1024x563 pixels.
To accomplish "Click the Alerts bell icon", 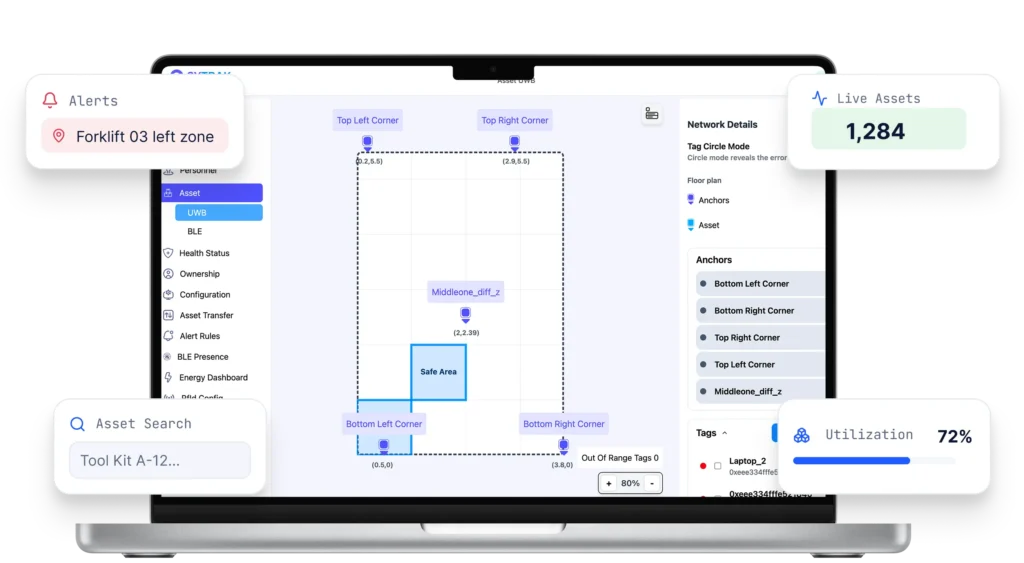I will [x=50, y=99].
